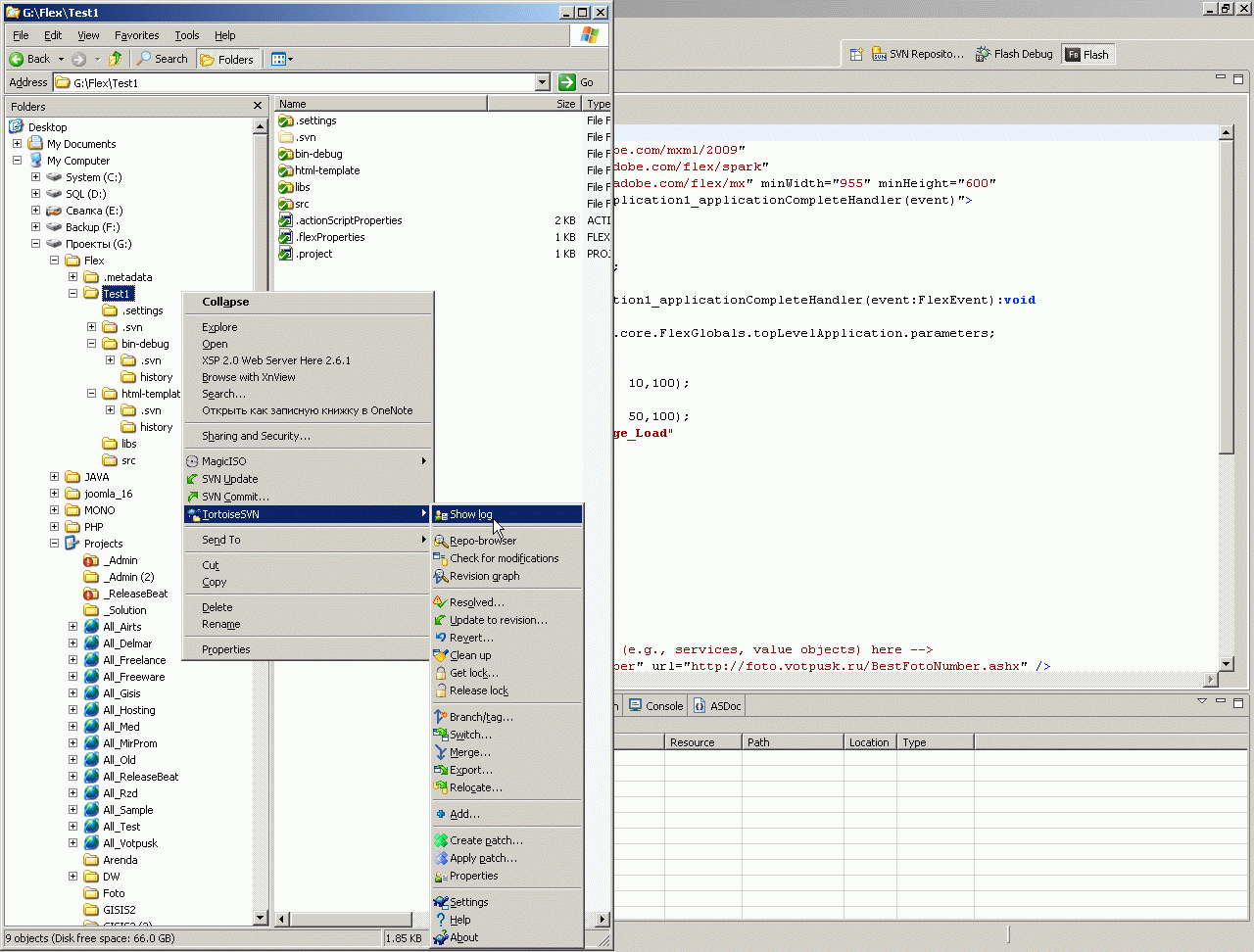Screen dimensions: 1254x952
Task: Select the Revision graph option
Action: click(484, 576)
